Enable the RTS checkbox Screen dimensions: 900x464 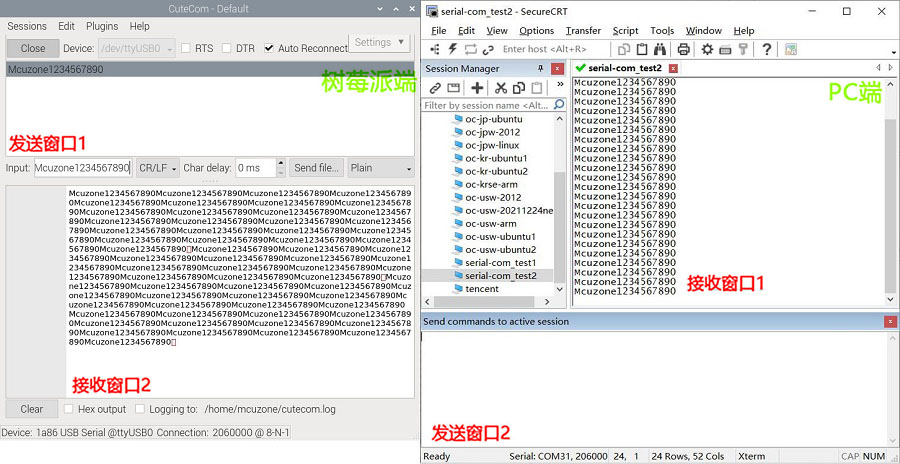tap(186, 48)
